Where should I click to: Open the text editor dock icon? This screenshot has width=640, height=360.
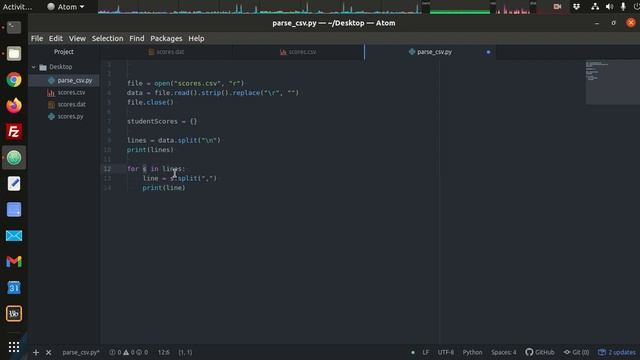14,184
